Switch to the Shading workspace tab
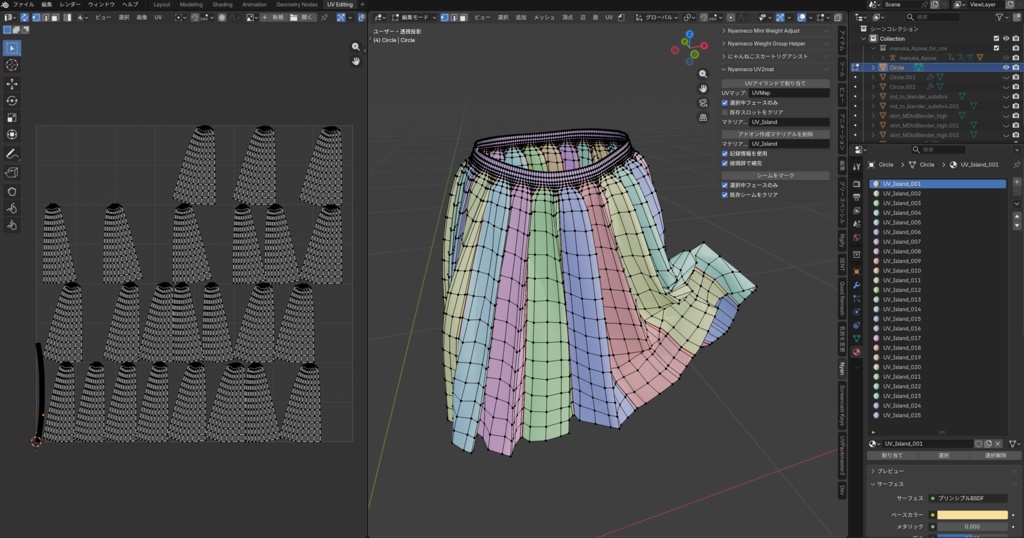This screenshot has height=538, width=1024. click(222, 4)
